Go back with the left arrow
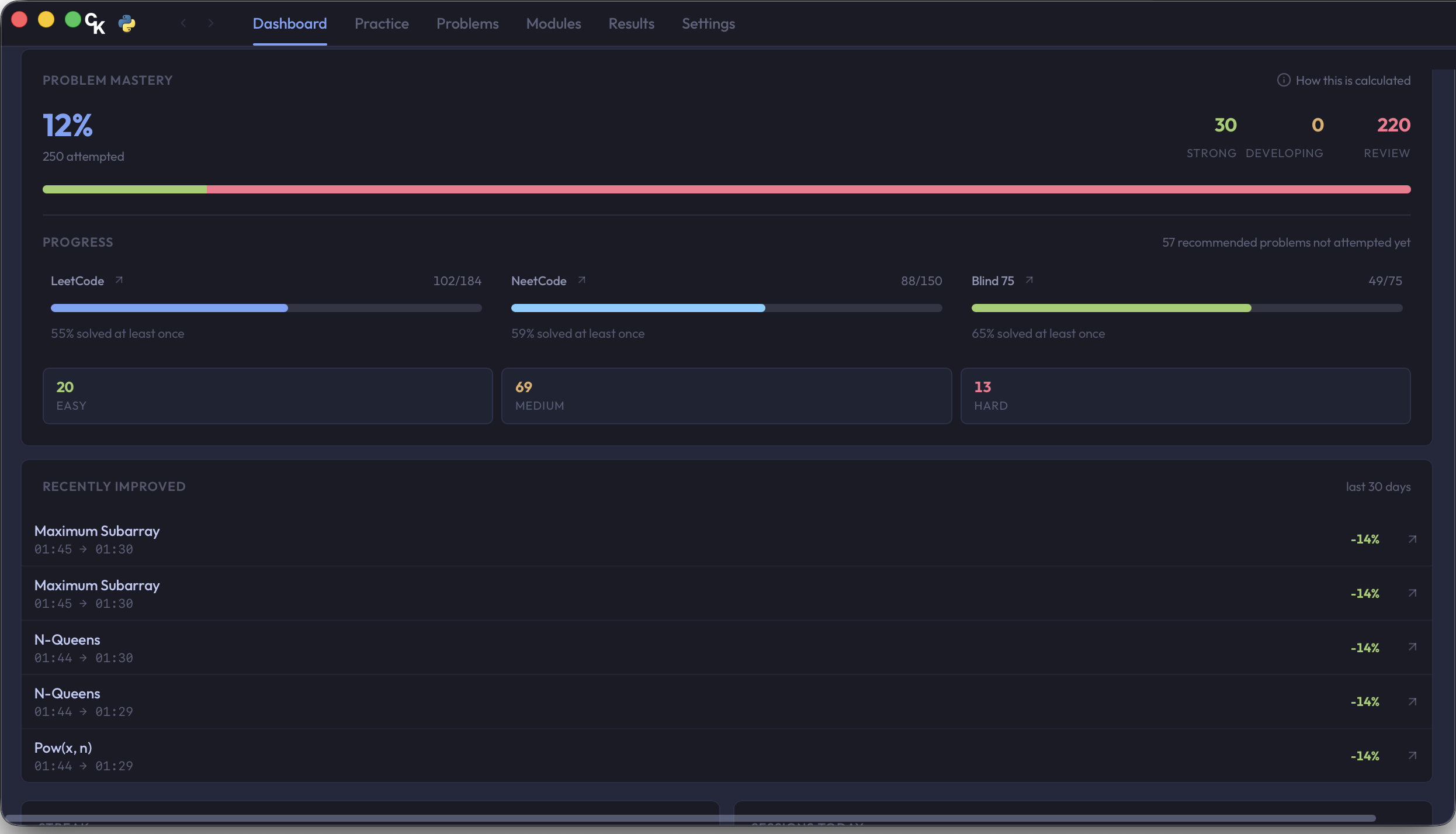The width and height of the screenshot is (1456, 834). coord(183,23)
